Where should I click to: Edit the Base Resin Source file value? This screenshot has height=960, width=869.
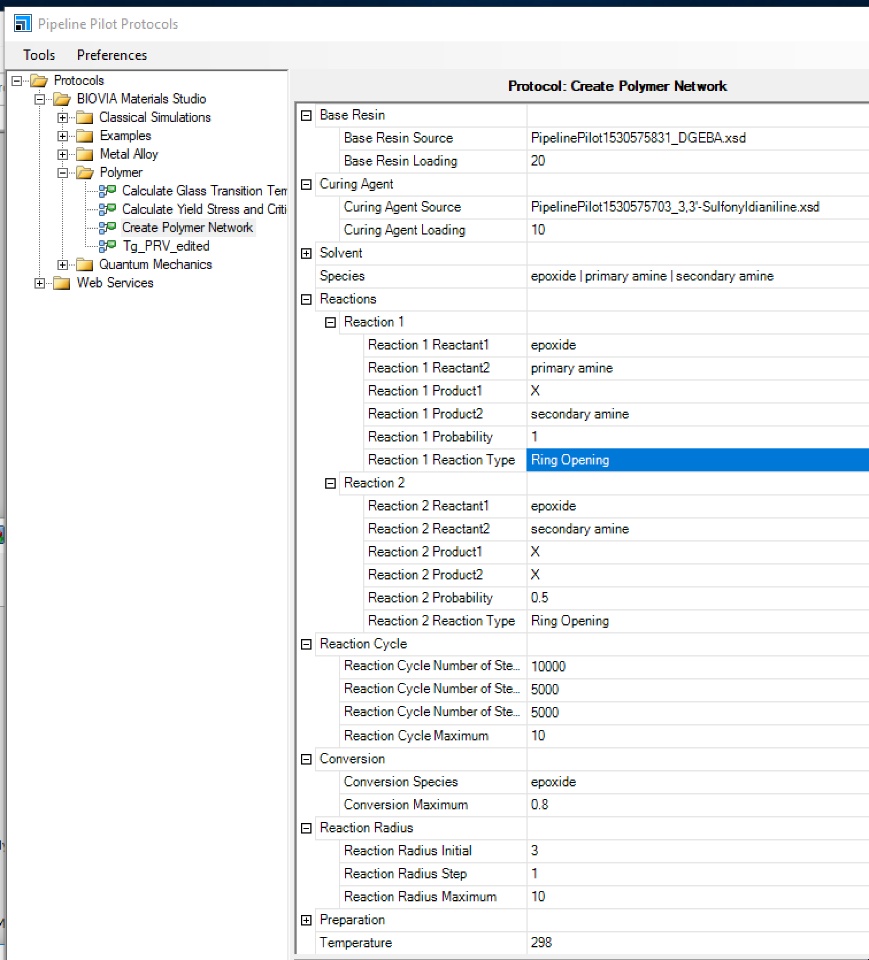pos(698,138)
